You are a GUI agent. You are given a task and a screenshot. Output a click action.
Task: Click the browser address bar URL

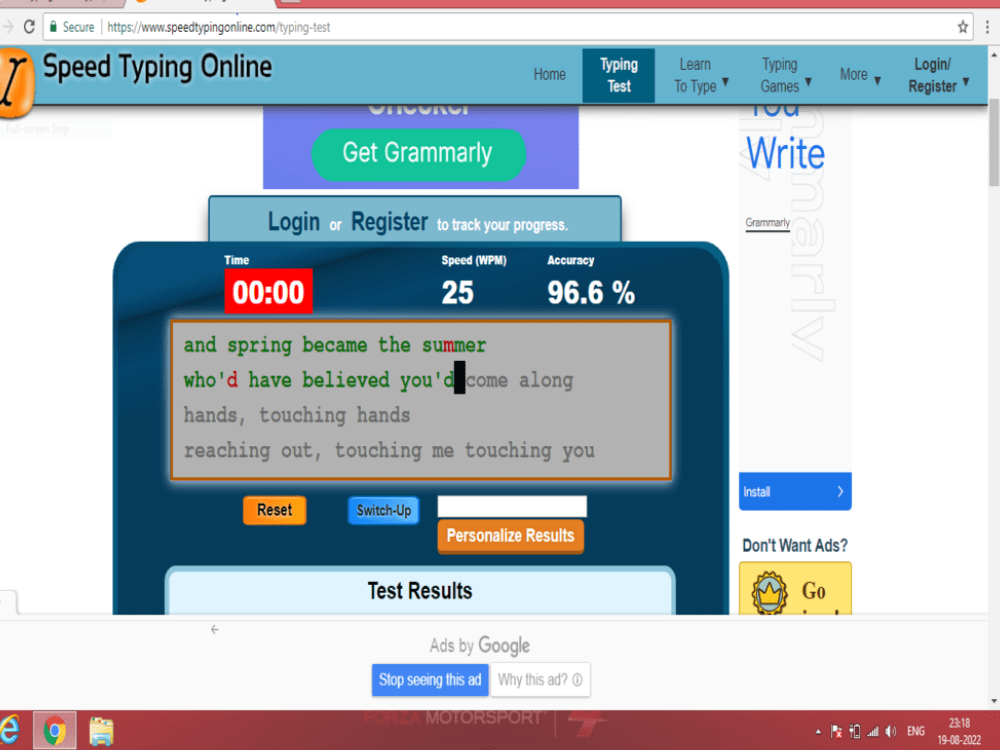pos(218,27)
